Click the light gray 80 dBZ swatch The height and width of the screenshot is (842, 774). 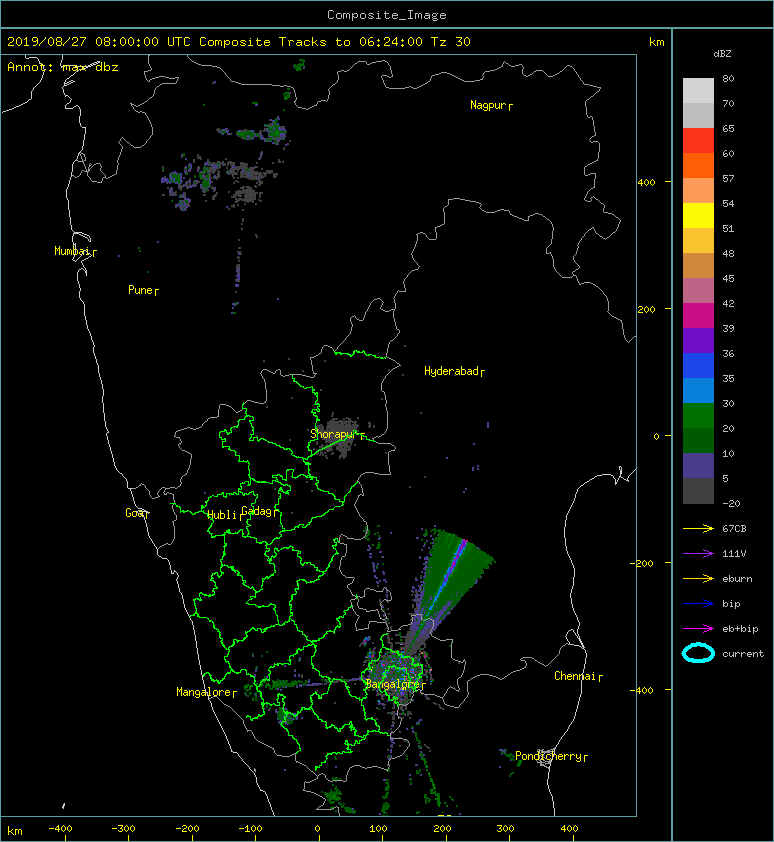click(698, 90)
